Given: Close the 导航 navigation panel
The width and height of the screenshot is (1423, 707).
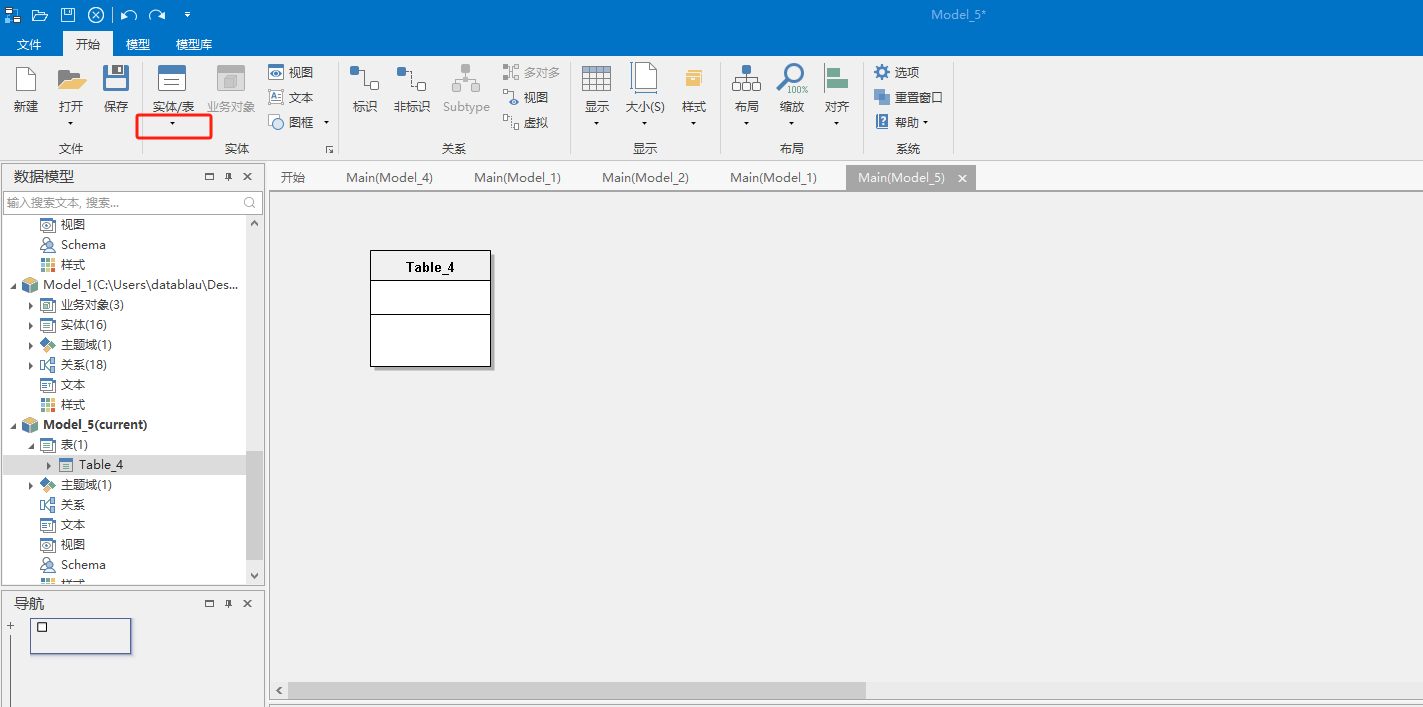Looking at the screenshot, I should 247,604.
